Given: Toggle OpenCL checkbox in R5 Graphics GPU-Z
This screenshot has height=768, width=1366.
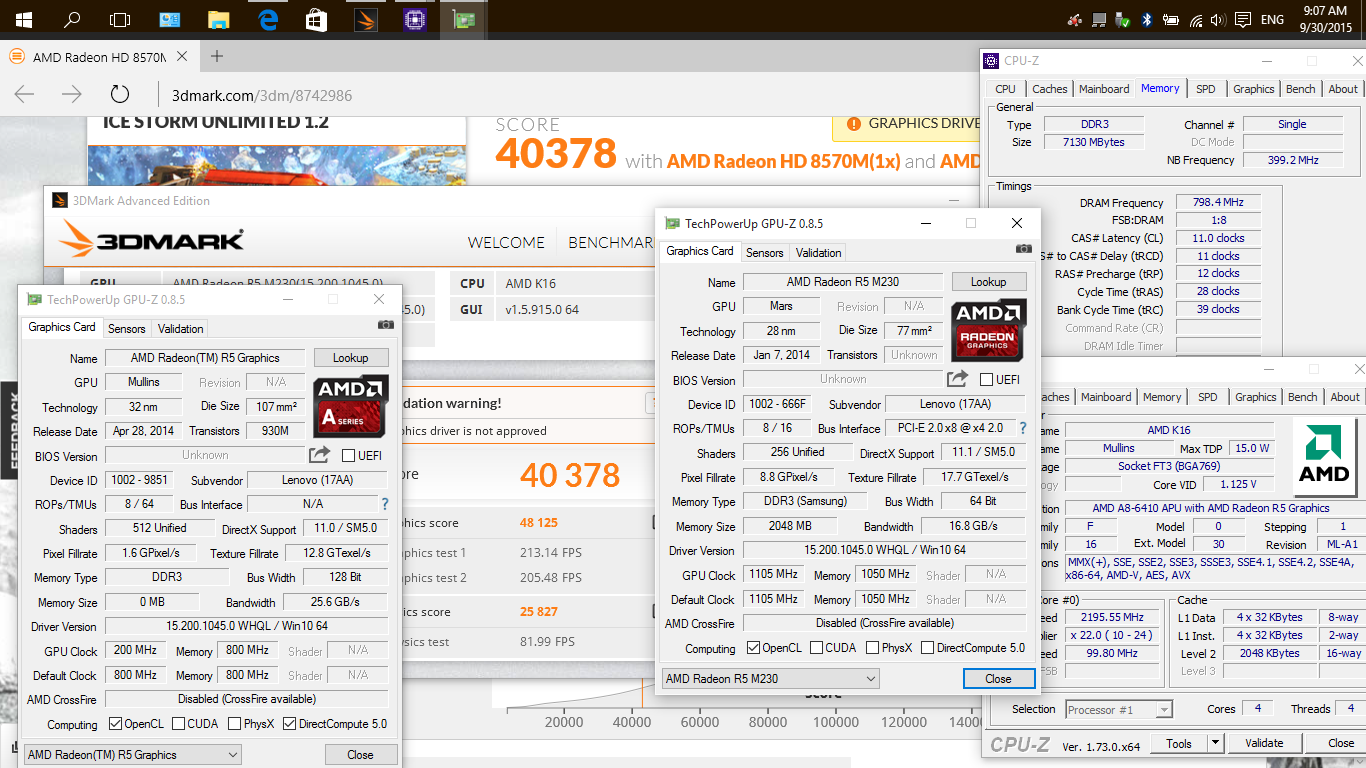Looking at the screenshot, I should point(115,724).
